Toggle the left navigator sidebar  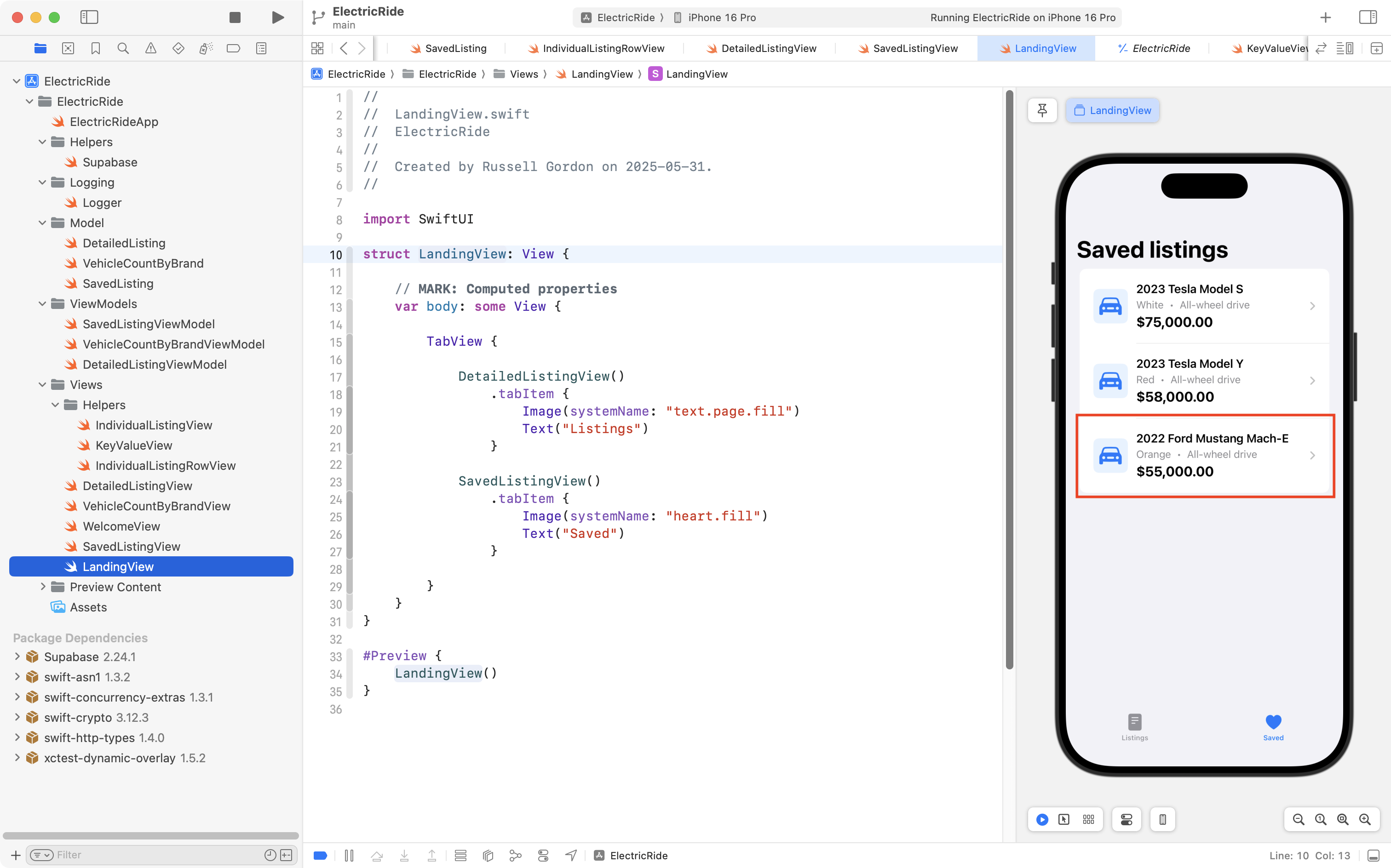[x=89, y=17]
